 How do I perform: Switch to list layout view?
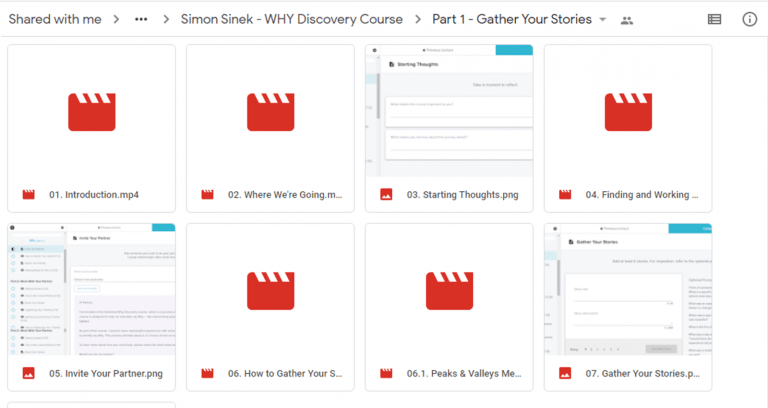[x=715, y=20]
